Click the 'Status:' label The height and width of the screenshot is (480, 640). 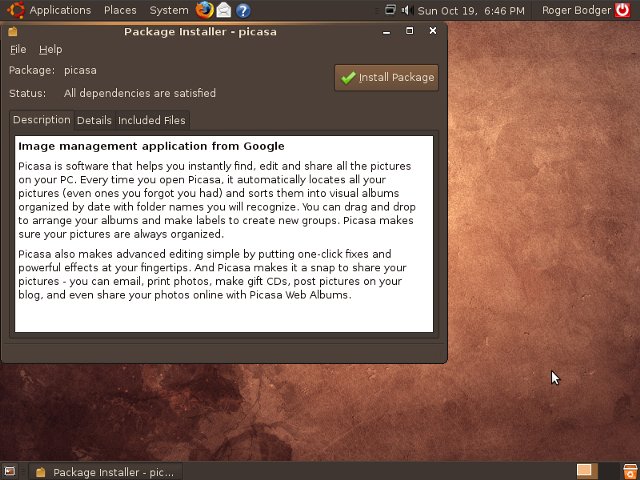pos(27,93)
